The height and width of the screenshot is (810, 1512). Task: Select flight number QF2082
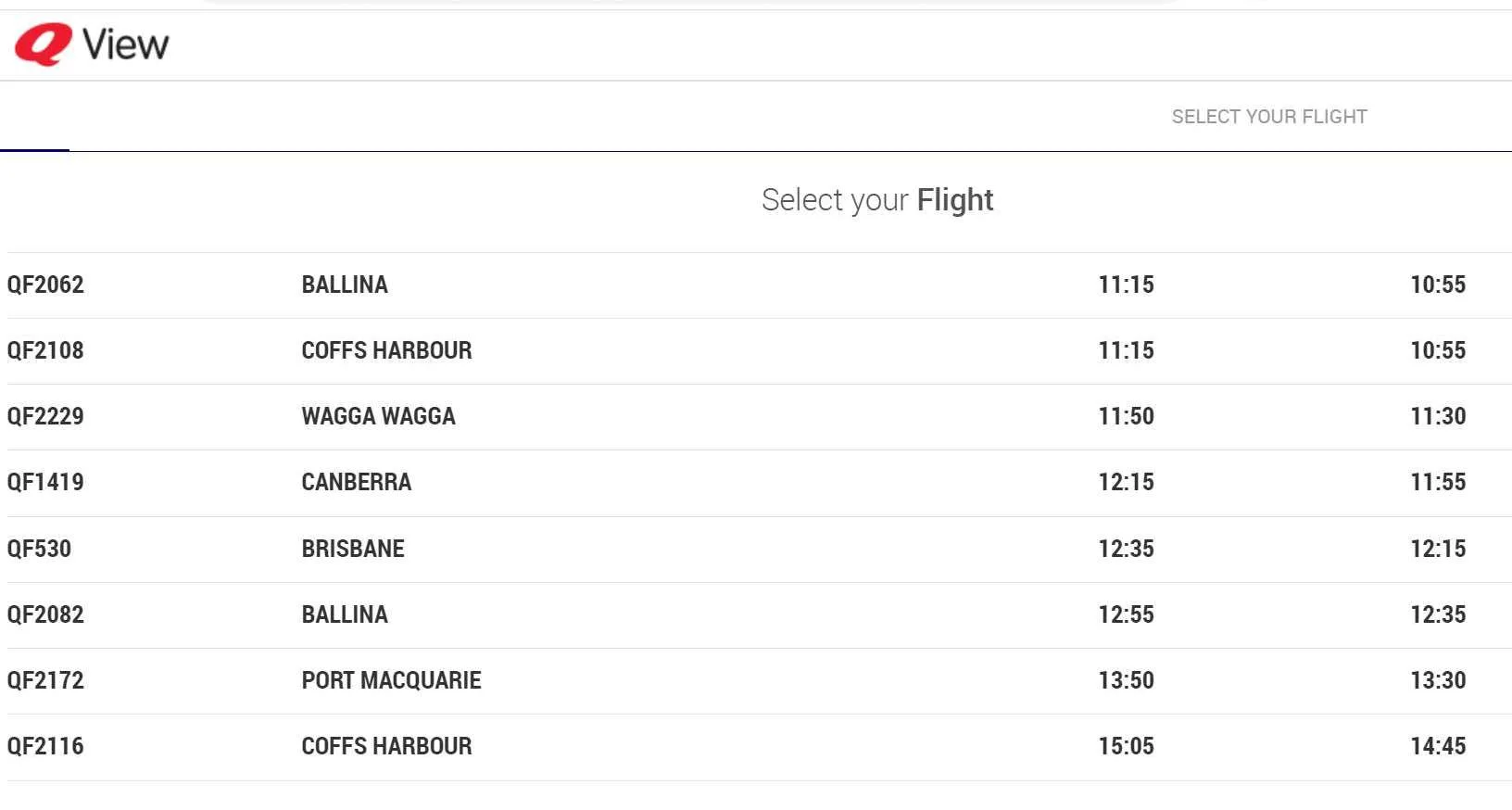click(45, 614)
